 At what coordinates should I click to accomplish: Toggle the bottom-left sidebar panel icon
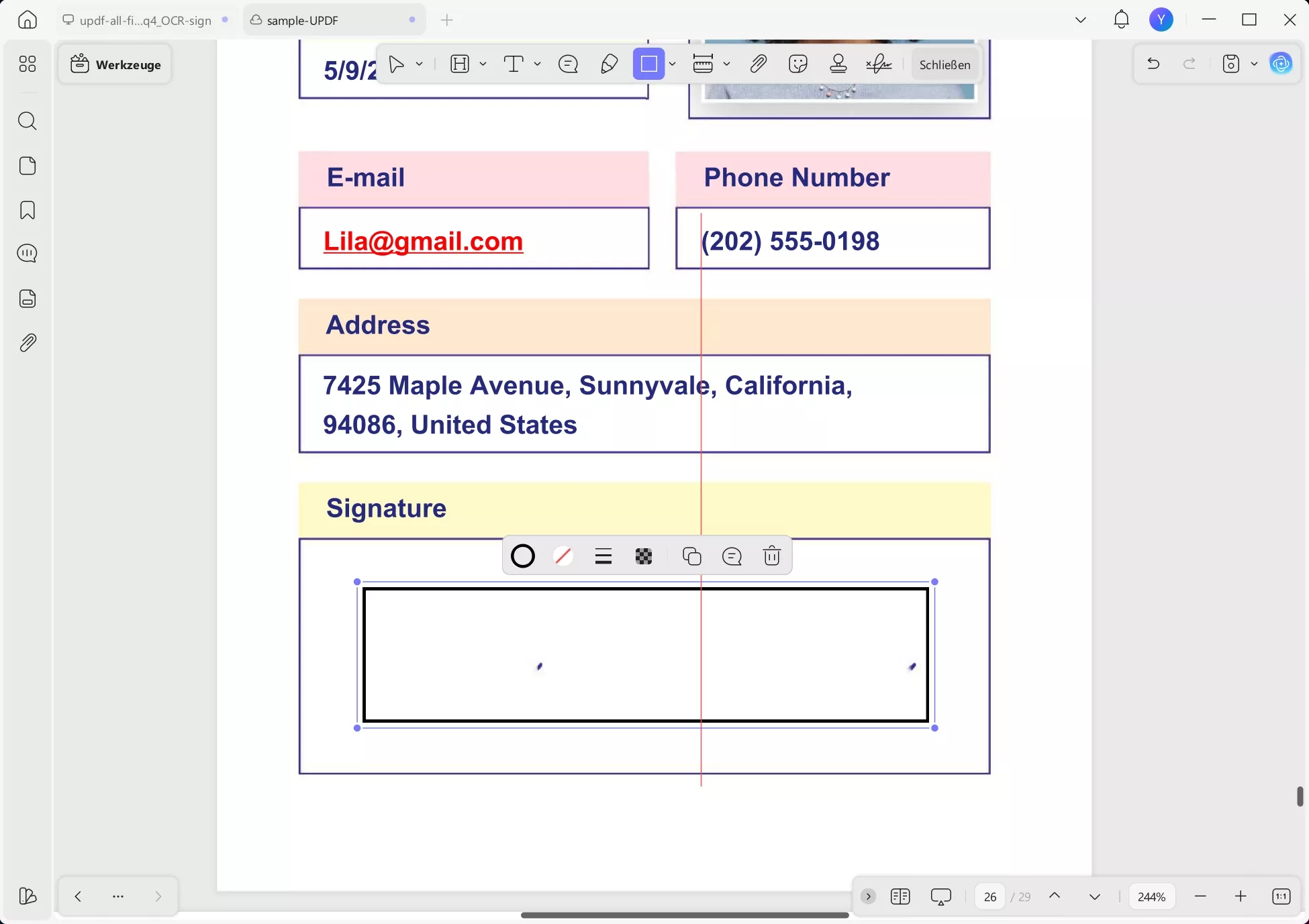pos(28,896)
